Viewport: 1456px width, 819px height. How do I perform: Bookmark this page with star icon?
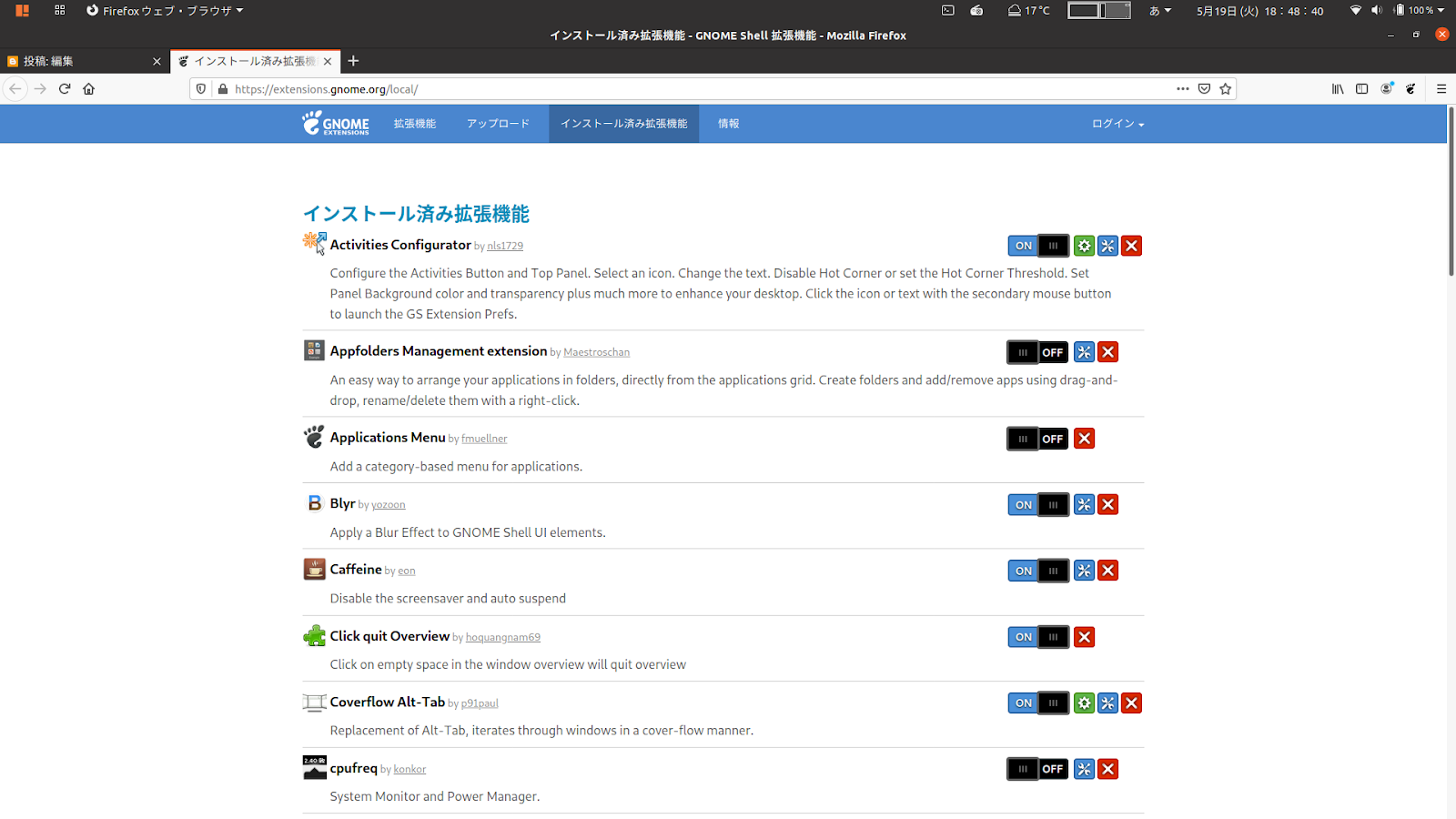pyautogui.click(x=1226, y=88)
